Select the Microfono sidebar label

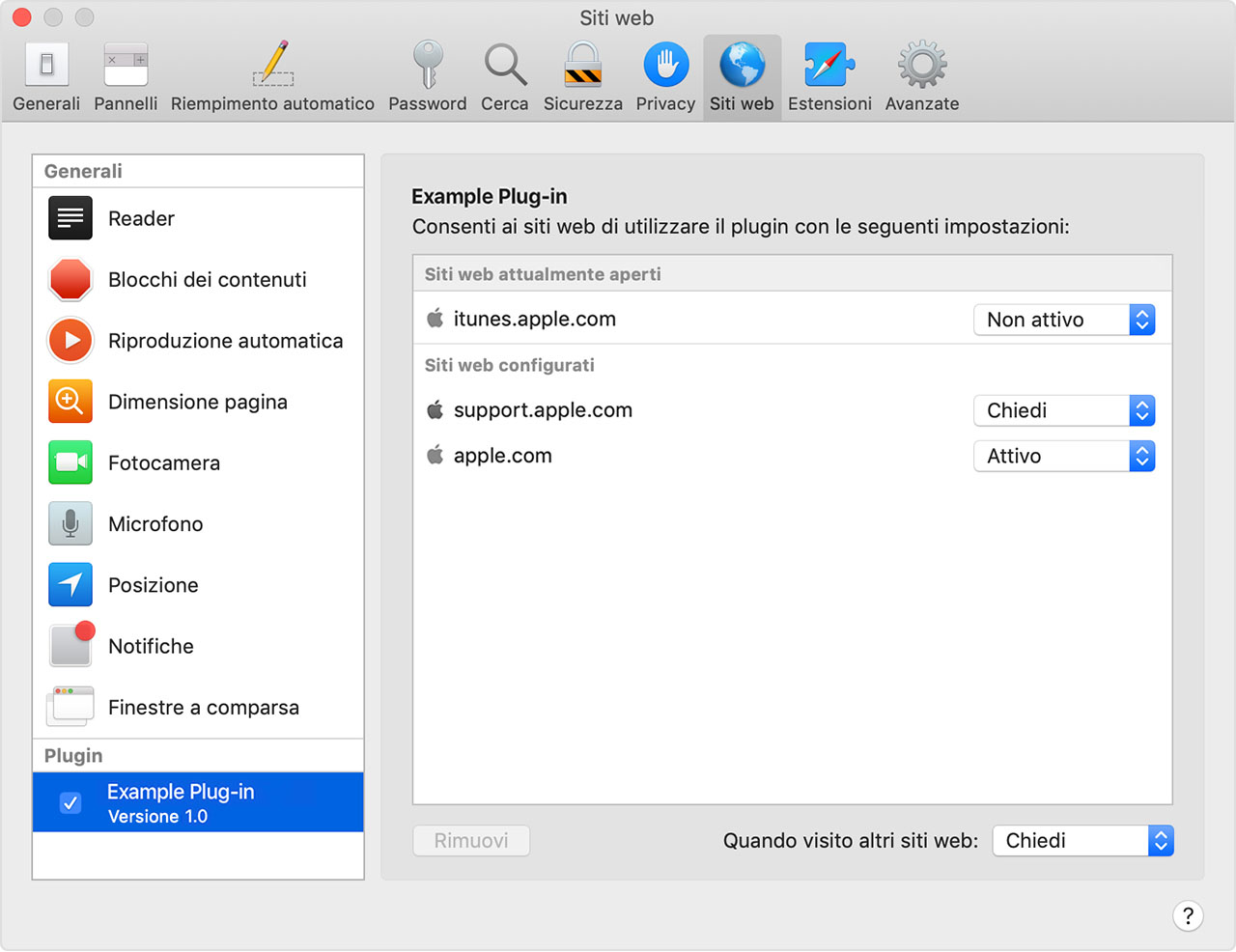pyautogui.click(x=155, y=524)
